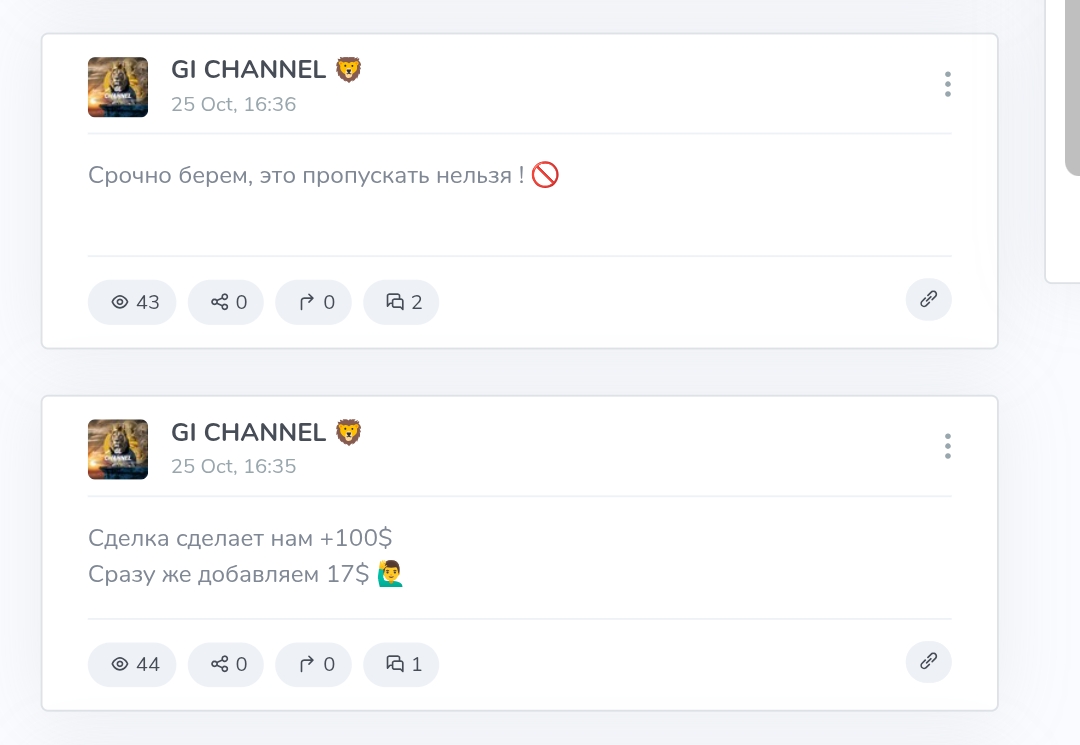
Task: Open comments showing 2 replies
Action: click(x=401, y=302)
